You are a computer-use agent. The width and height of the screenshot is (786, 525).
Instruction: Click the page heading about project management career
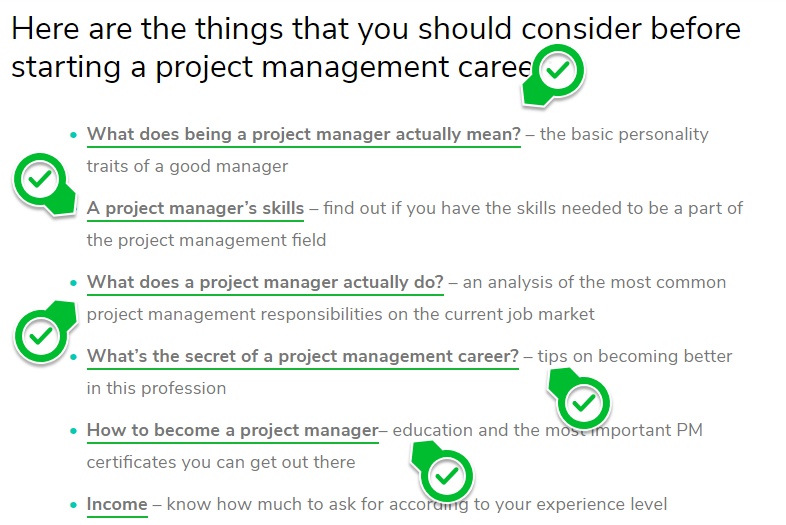pos(375,47)
